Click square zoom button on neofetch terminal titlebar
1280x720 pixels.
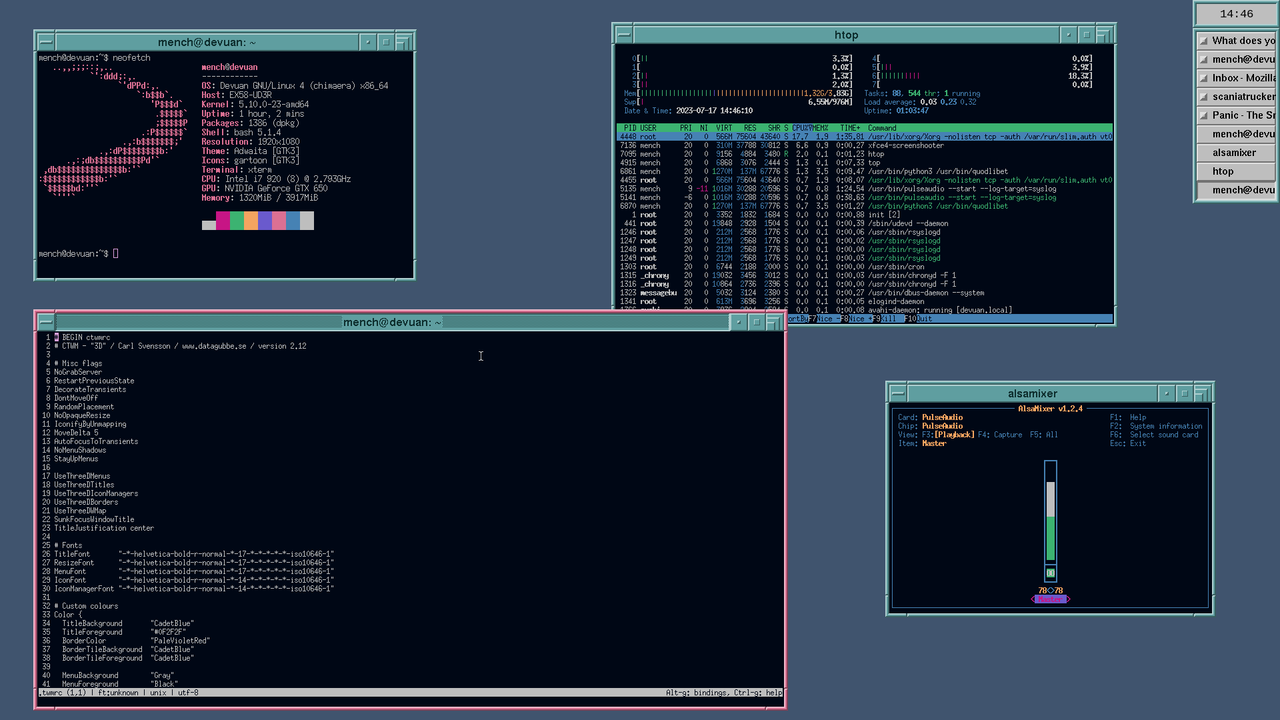384,42
